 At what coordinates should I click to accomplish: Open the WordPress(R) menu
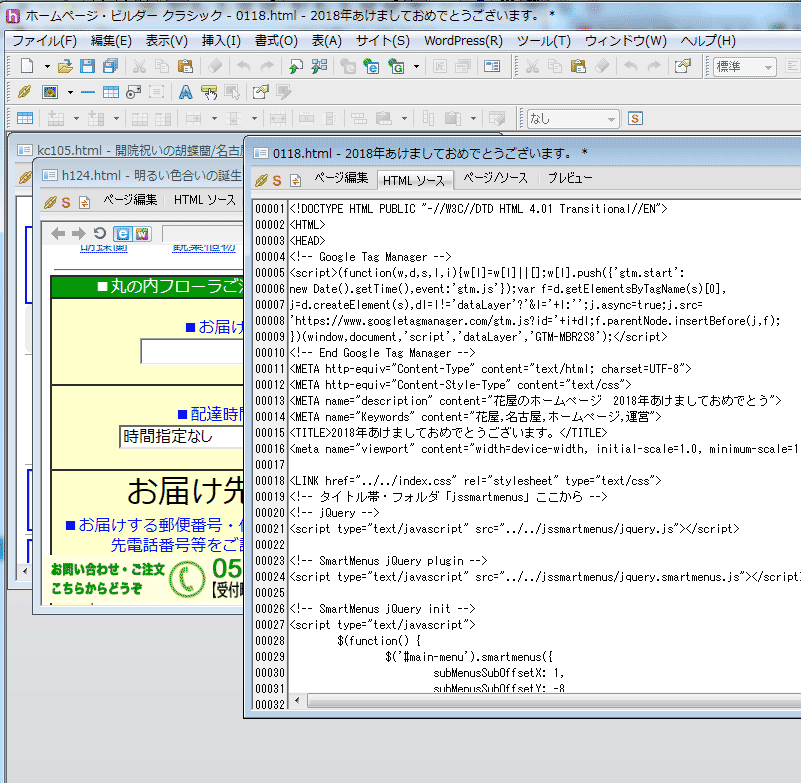pos(463,41)
